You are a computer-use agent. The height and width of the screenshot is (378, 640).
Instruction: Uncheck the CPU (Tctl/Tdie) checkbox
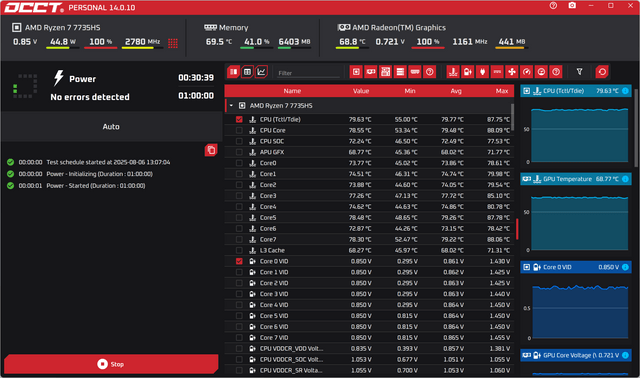coord(239,120)
